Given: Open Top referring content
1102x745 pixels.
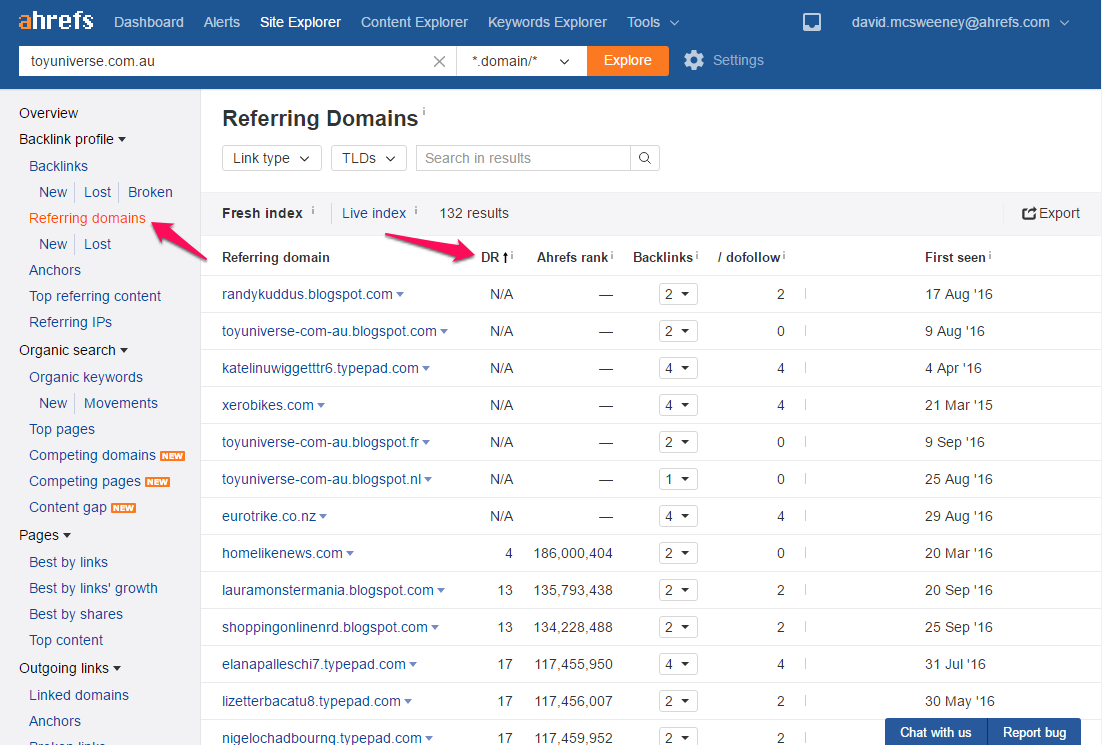Looking at the screenshot, I should click(x=95, y=296).
